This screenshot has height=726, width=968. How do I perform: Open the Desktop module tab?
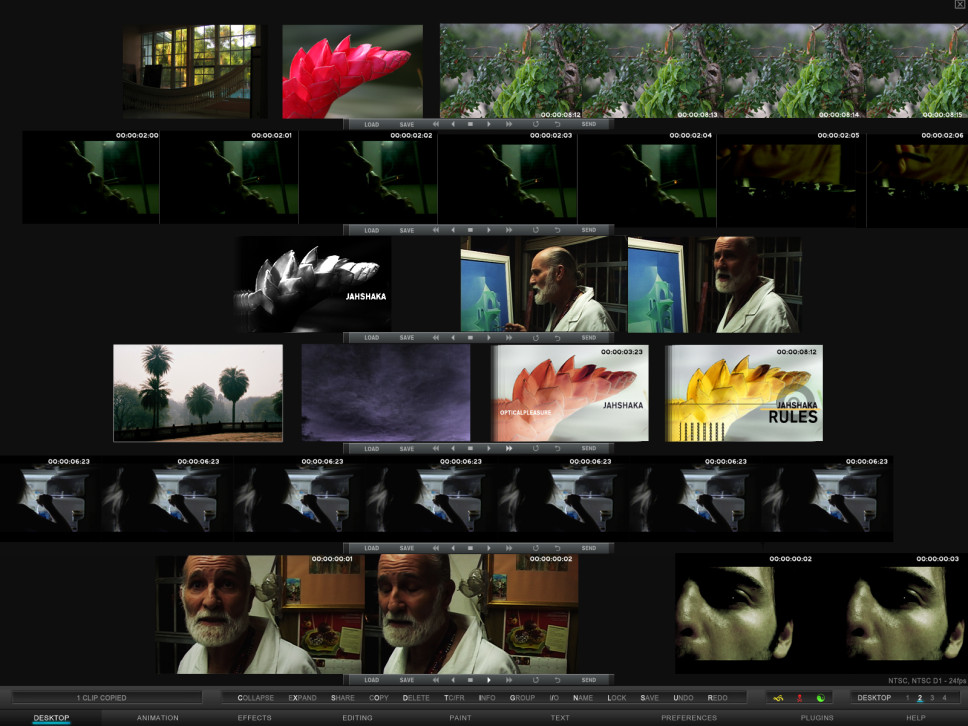pos(51,717)
